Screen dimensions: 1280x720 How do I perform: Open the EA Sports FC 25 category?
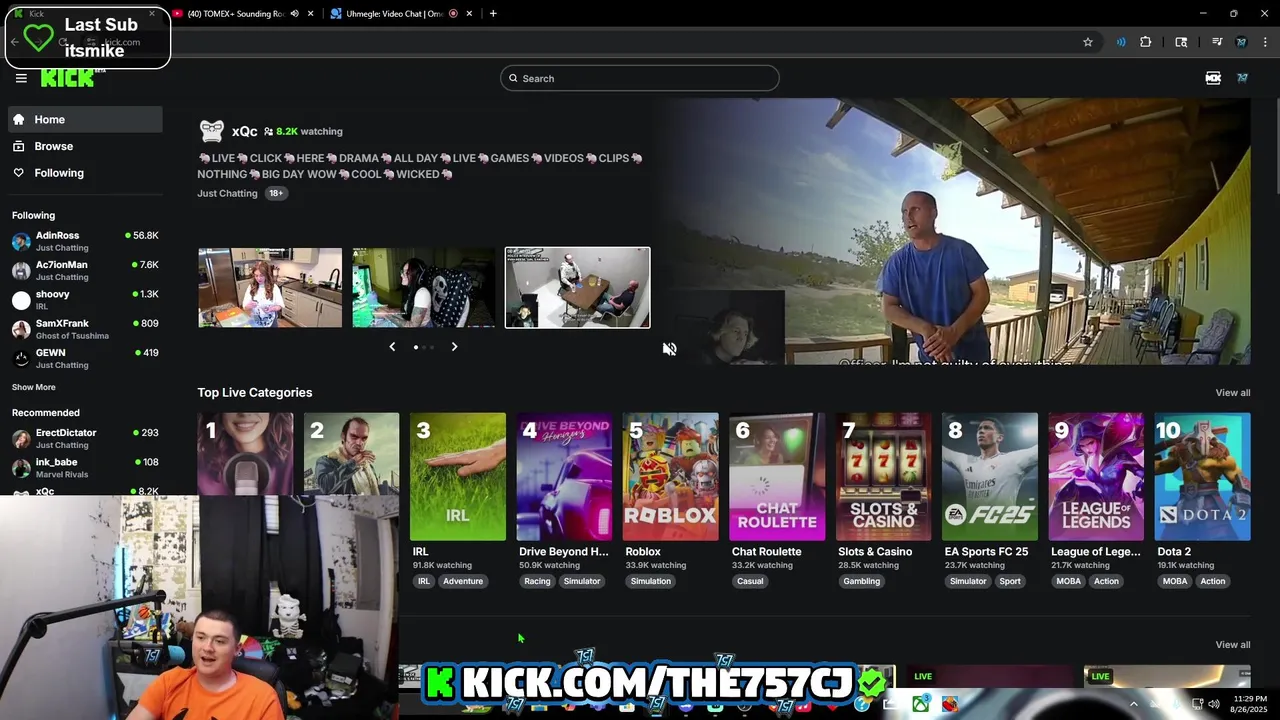[x=990, y=476]
